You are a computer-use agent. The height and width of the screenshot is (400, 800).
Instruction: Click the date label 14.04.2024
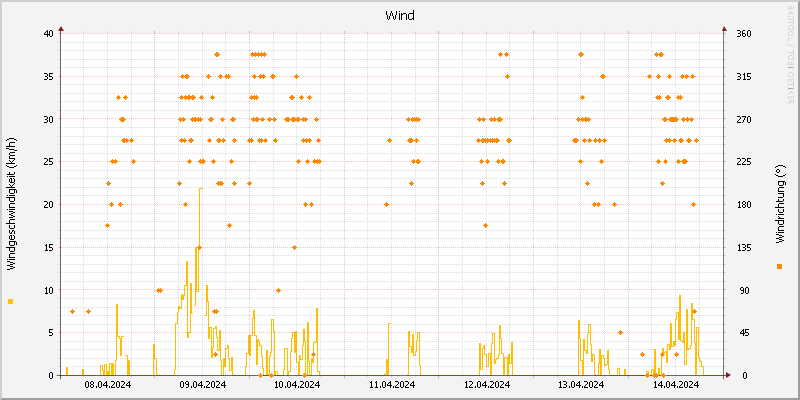pyautogui.click(x=676, y=385)
